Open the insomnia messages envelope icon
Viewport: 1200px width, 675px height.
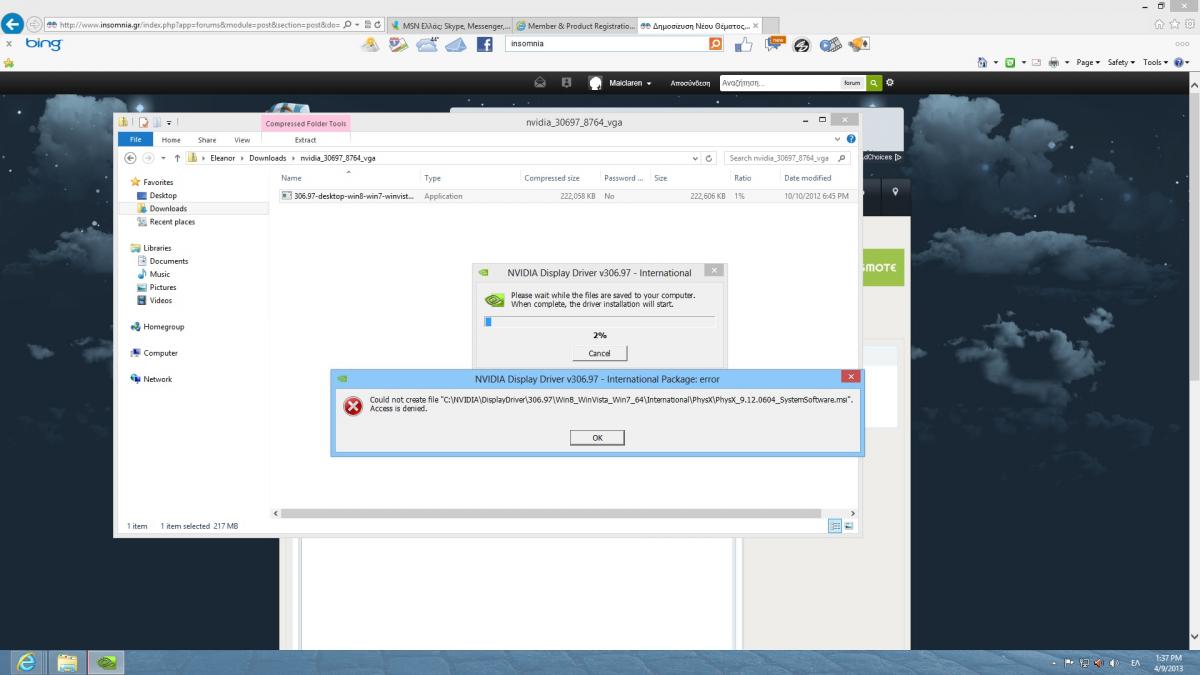540,83
